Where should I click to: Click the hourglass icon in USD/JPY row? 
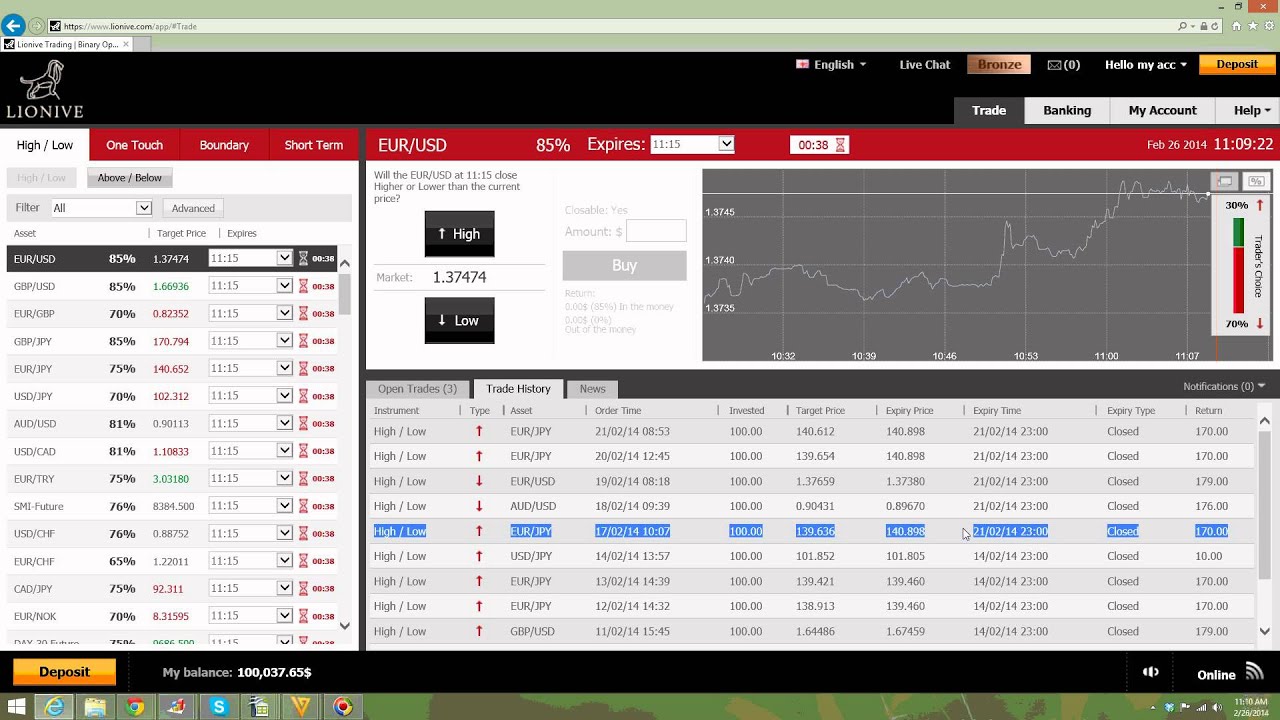303,396
